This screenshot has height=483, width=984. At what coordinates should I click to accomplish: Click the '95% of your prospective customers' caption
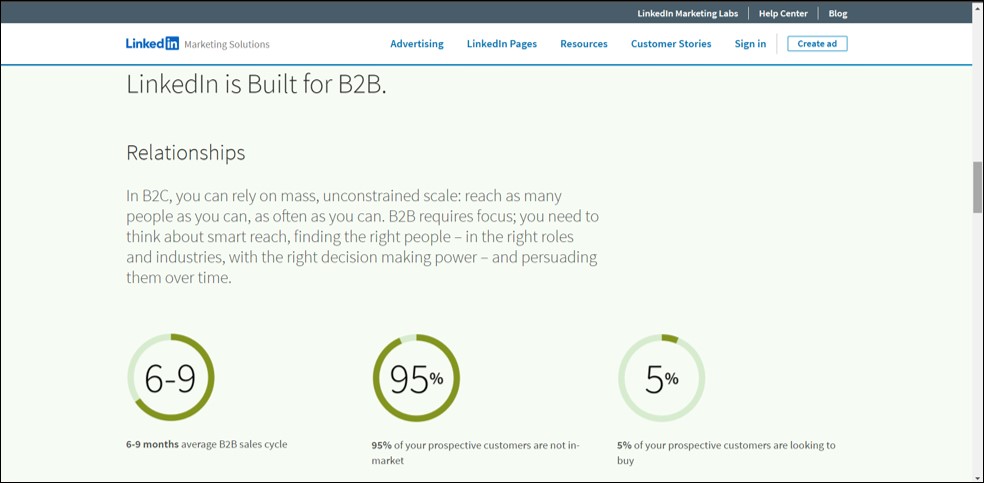click(x=476, y=452)
